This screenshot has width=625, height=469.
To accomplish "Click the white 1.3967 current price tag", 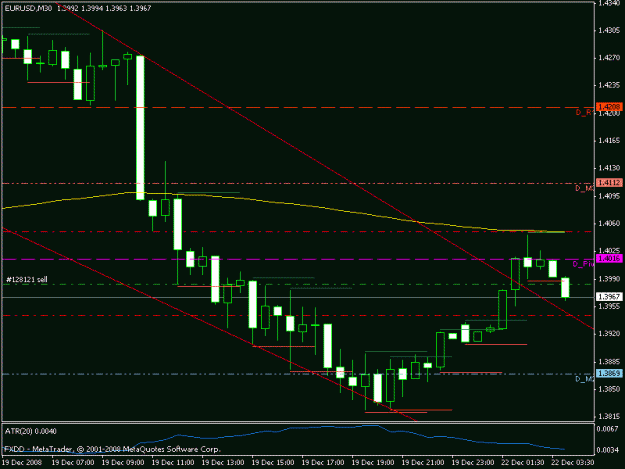I will [x=609, y=297].
